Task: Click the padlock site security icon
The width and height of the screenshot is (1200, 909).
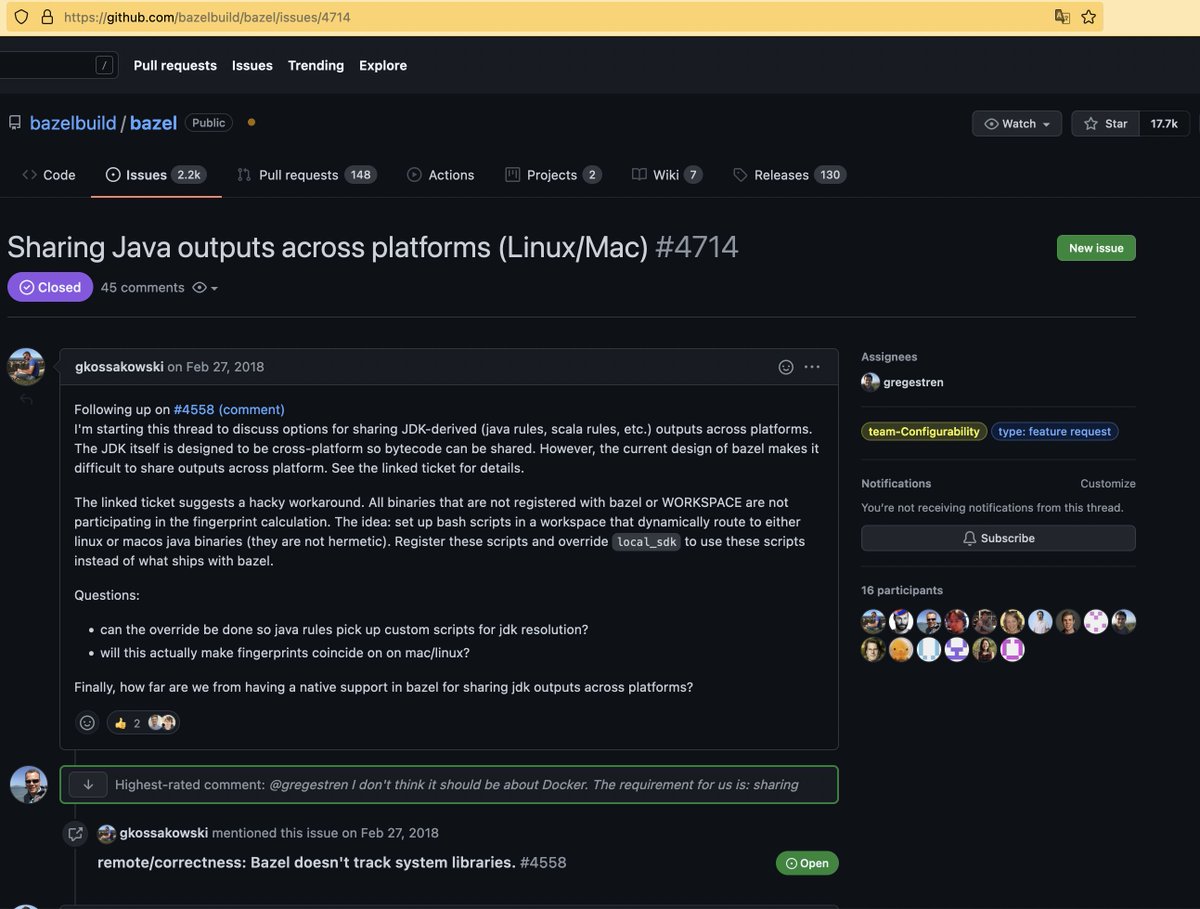Action: pyautogui.click(x=46, y=17)
